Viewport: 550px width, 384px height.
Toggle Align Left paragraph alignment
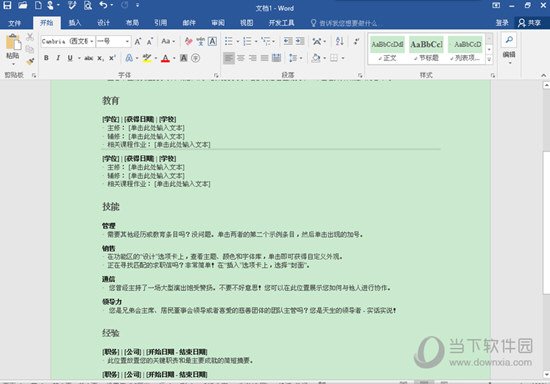pos(229,58)
